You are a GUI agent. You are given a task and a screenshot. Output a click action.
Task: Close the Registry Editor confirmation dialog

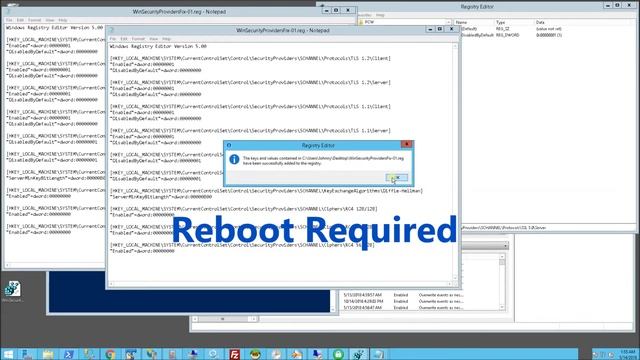pyautogui.click(x=407, y=144)
